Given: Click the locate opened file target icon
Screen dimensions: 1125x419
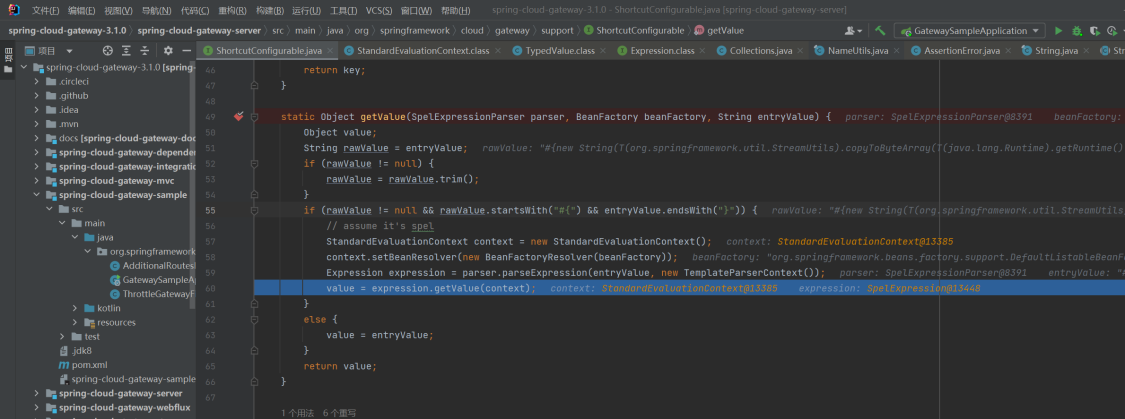Looking at the screenshot, I should [108, 50].
